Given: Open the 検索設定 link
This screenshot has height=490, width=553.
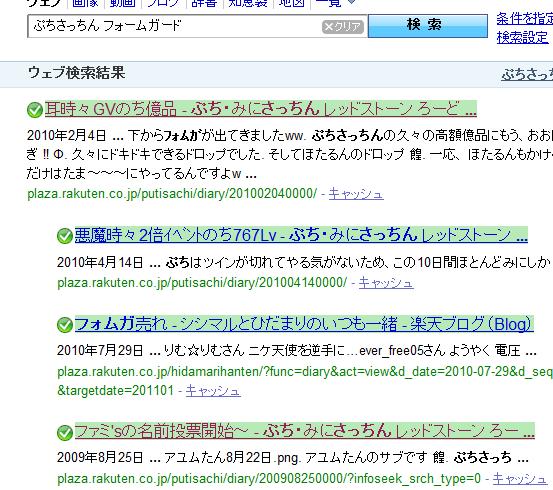Looking at the screenshot, I should click(x=522, y=37).
